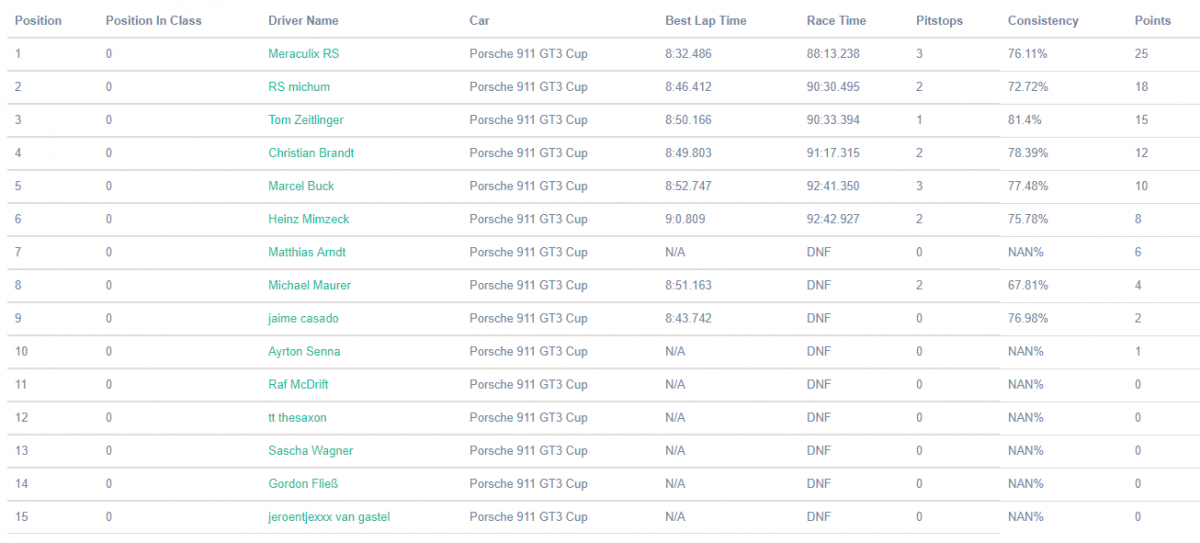This screenshot has height=543, width=1200.
Task: Open jeroentjexxx van gastel profile
Action: (329, 517)
